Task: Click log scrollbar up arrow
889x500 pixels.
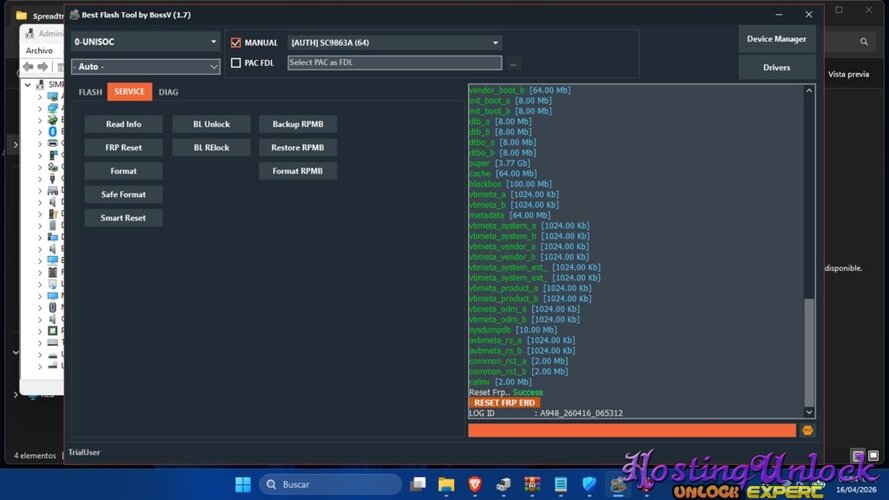Action: [809, 91]
